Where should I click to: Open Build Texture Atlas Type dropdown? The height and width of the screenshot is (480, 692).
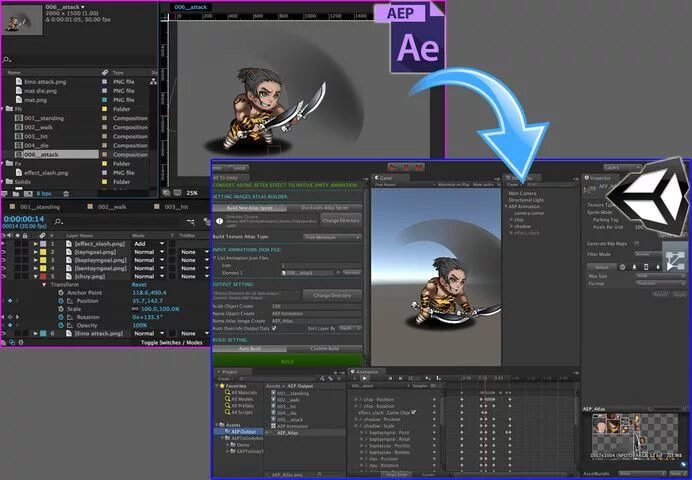(332, 237)
